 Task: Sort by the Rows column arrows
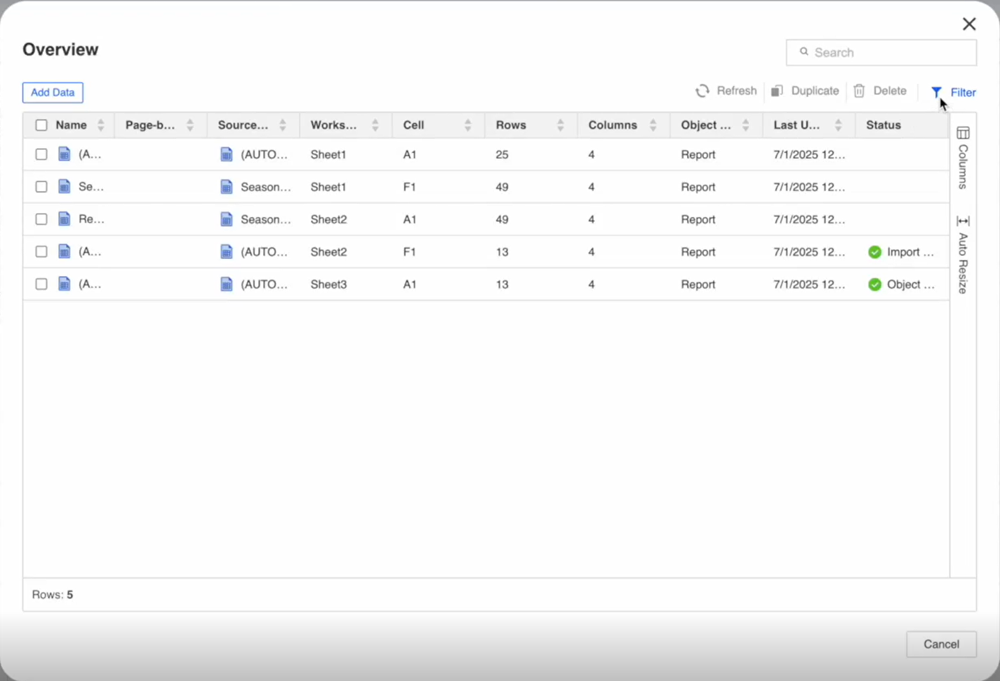click(x=560, y=125)
